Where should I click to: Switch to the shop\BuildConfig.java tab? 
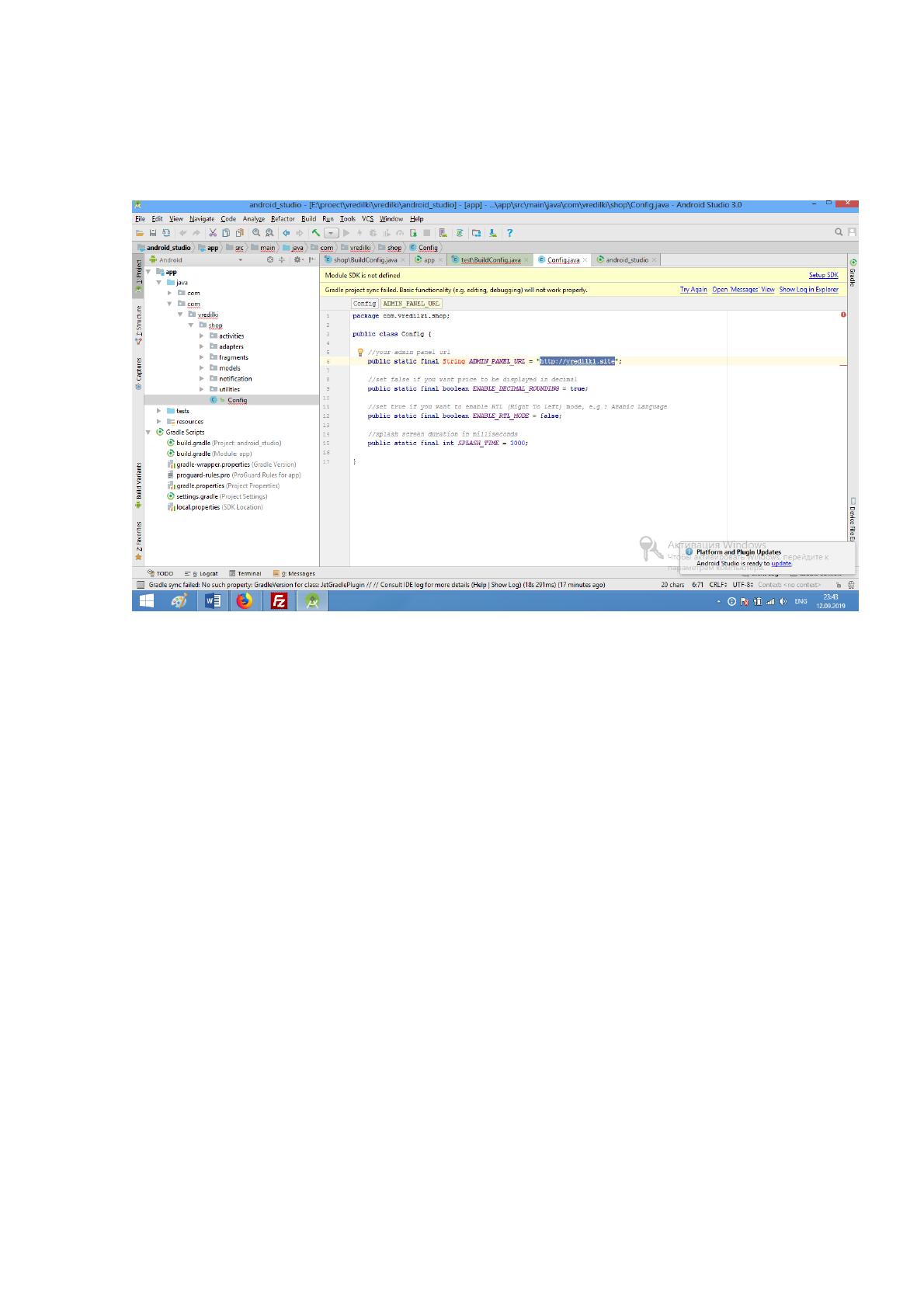(x=365, y=260)
